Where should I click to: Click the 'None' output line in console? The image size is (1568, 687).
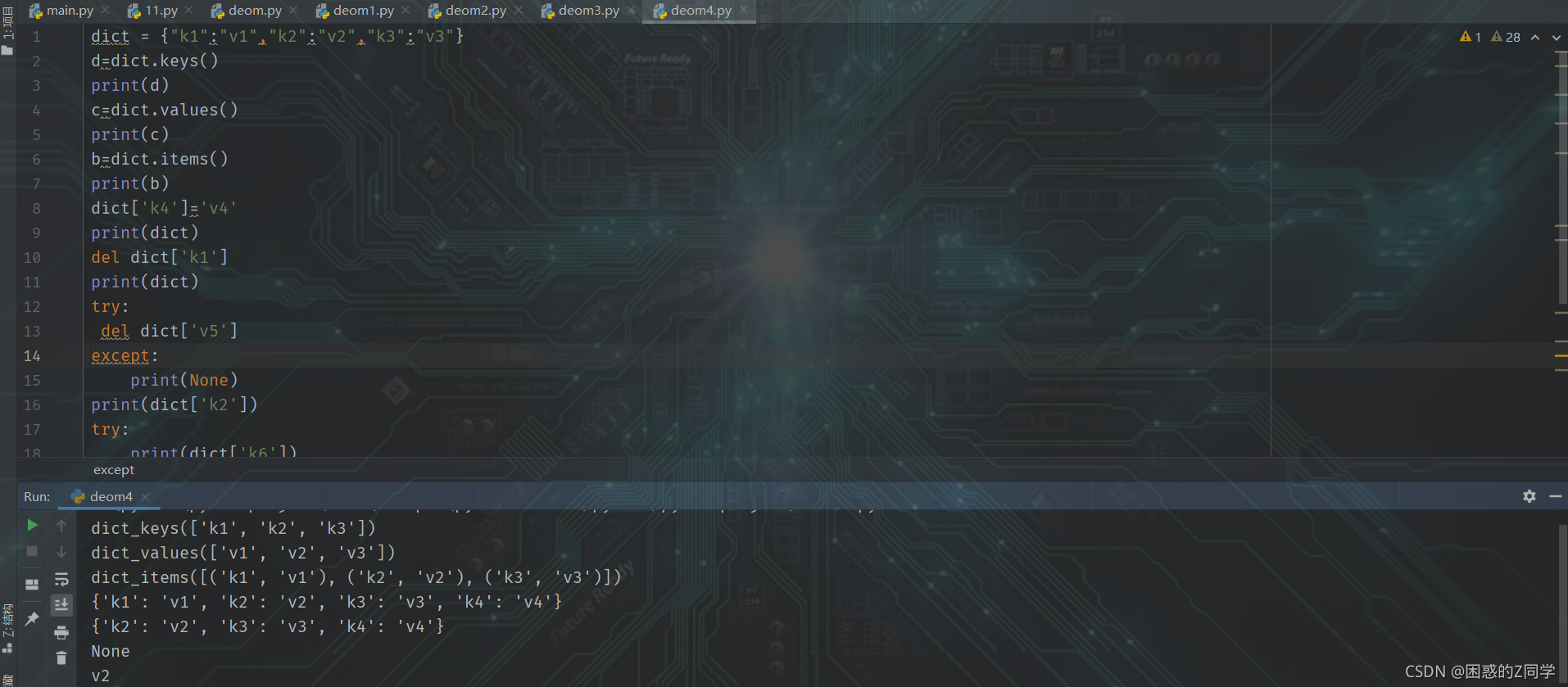111,651
